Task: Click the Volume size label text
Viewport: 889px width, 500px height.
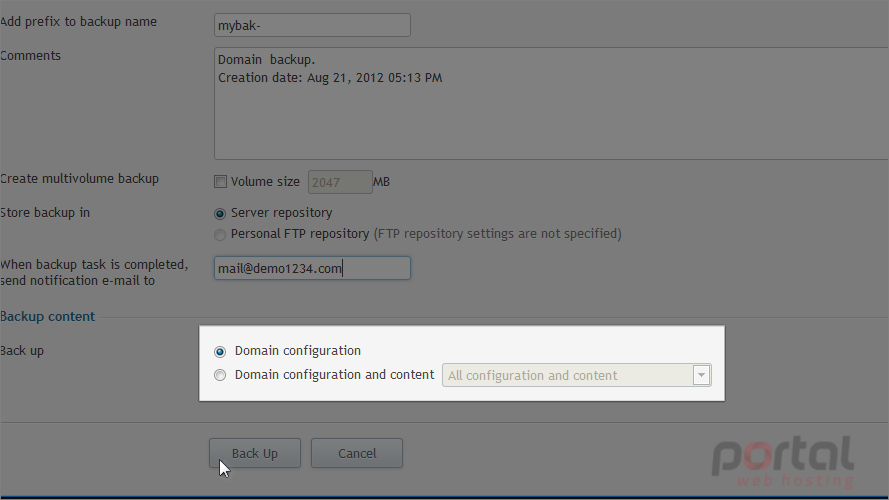Action: [x=265, y=182]
